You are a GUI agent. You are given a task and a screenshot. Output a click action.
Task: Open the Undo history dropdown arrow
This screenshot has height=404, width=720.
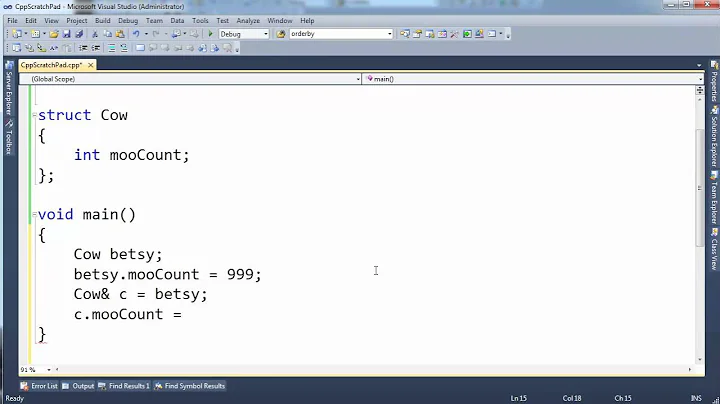pos(146,34)
